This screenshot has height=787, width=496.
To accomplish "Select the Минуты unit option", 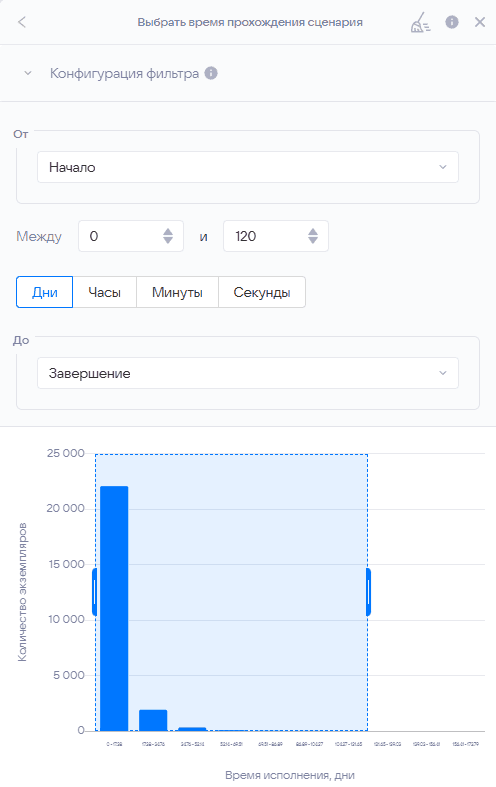I will (x=177, y=292).
